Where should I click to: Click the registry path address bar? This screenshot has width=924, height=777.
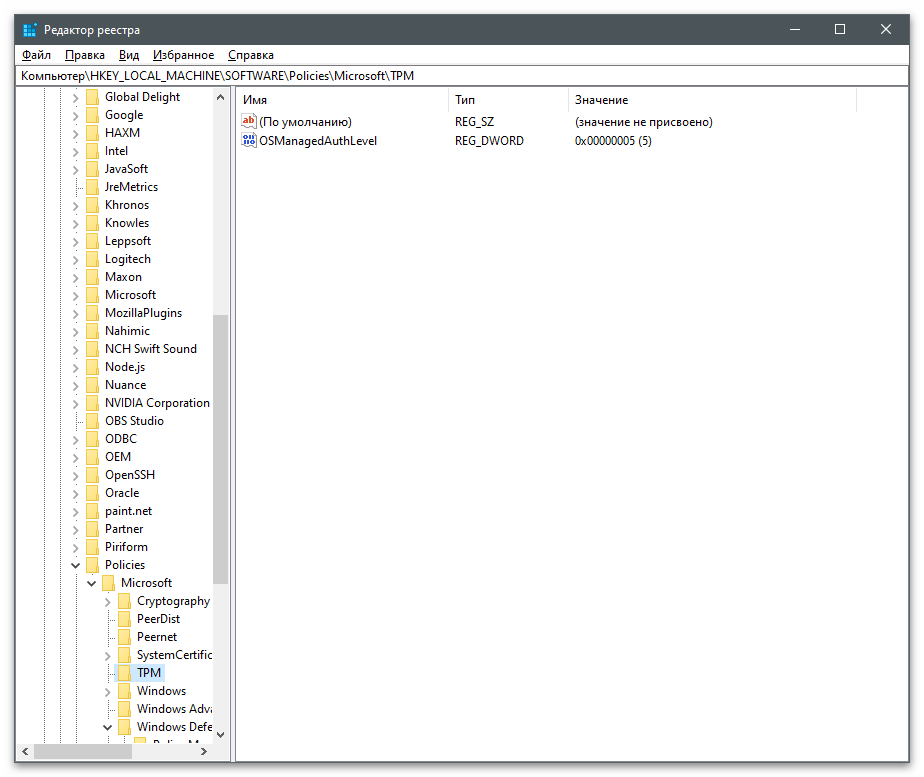(x=462, y=75)
